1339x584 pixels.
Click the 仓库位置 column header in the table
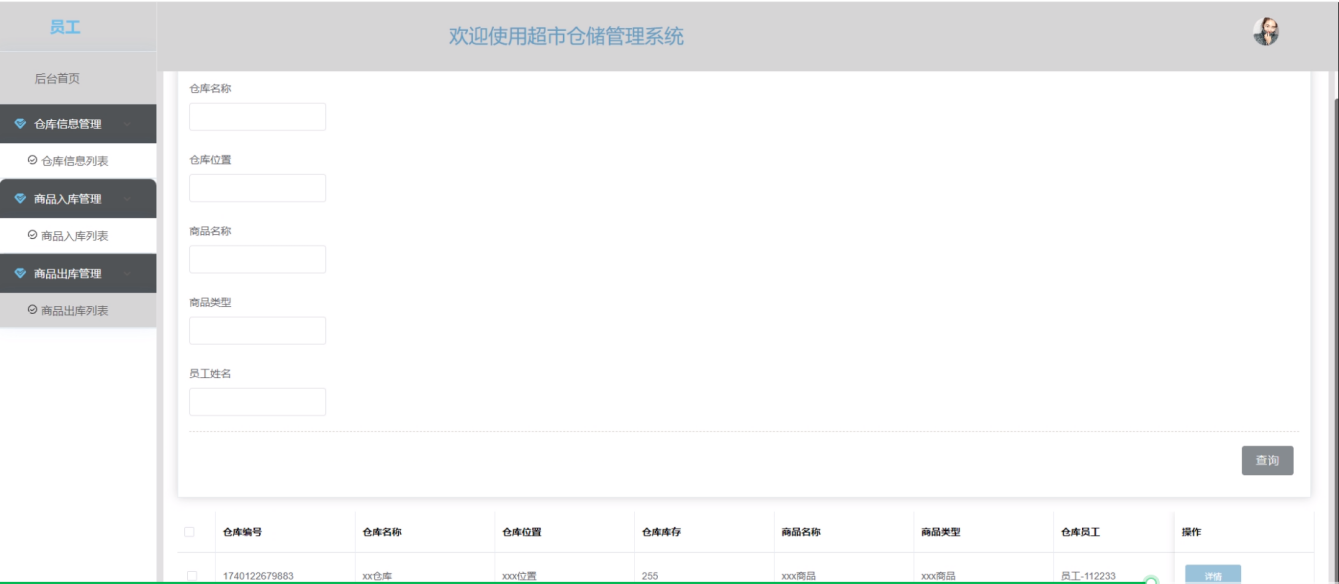click(x=522, y=532)
